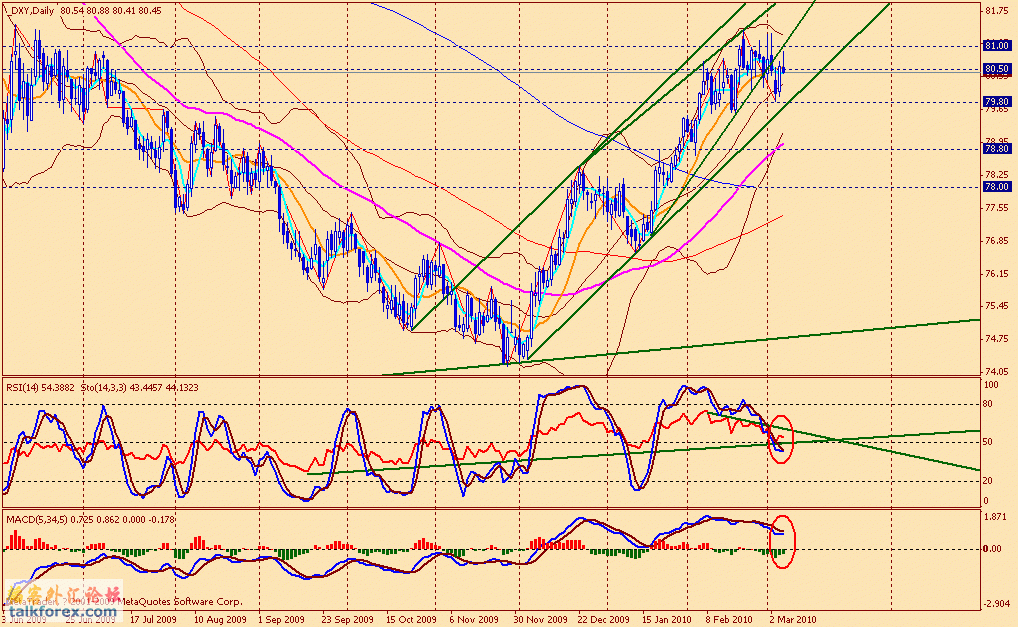Click the DXY,Daily chart title label
Screen dimensions: 1018x627
[x=30, y=11]
